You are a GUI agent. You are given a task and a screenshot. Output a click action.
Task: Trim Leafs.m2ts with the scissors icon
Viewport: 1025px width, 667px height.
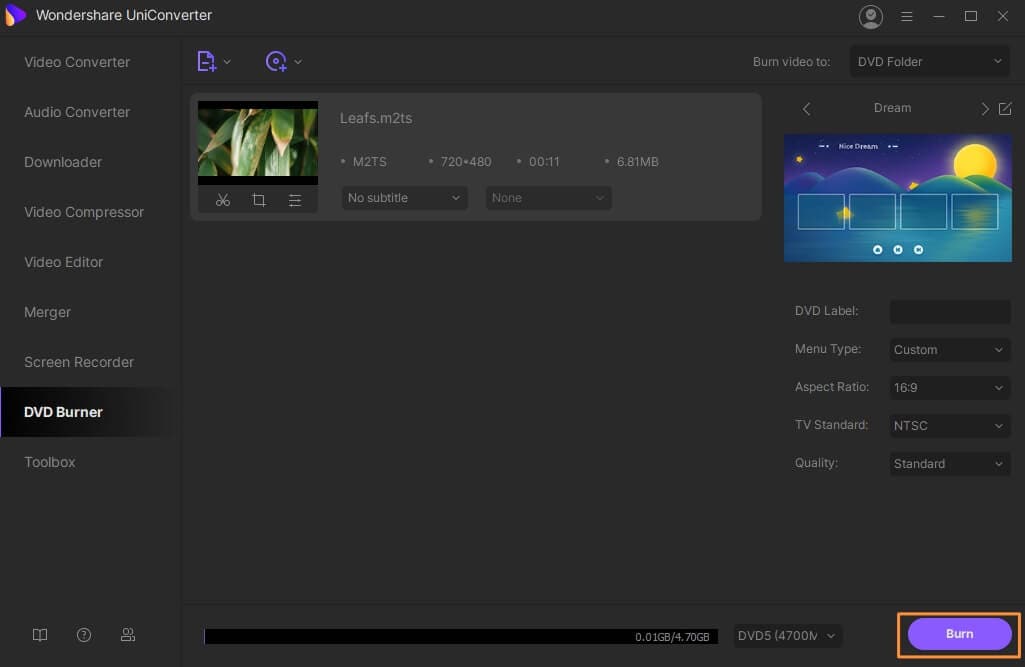pos(223,200)
